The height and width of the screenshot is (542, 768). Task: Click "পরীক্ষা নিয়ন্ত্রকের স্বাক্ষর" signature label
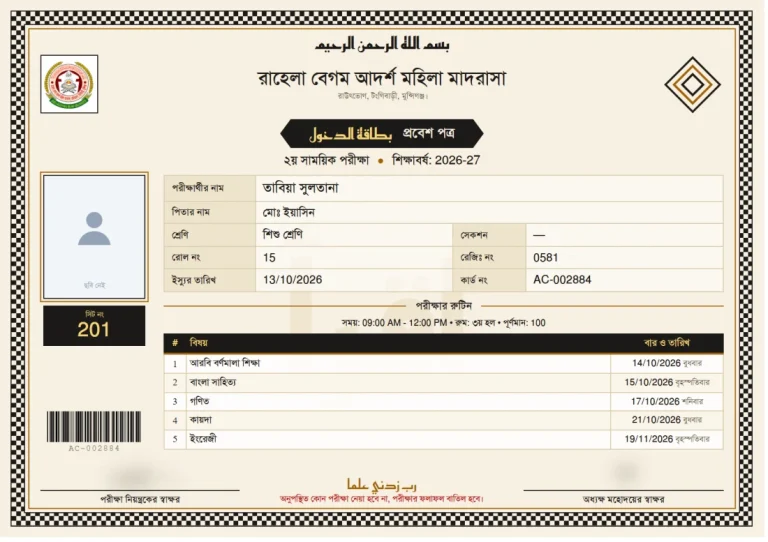pos(140,499)
